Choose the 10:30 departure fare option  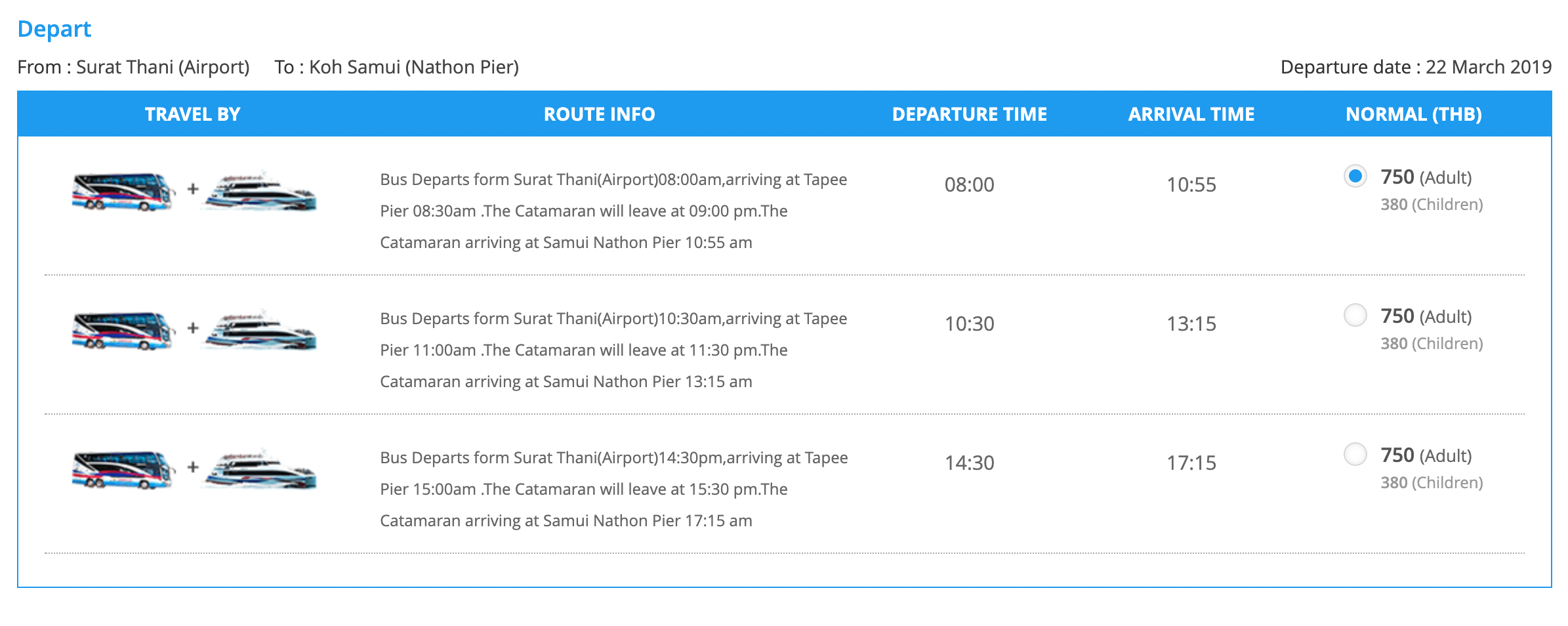point(1355,315)
